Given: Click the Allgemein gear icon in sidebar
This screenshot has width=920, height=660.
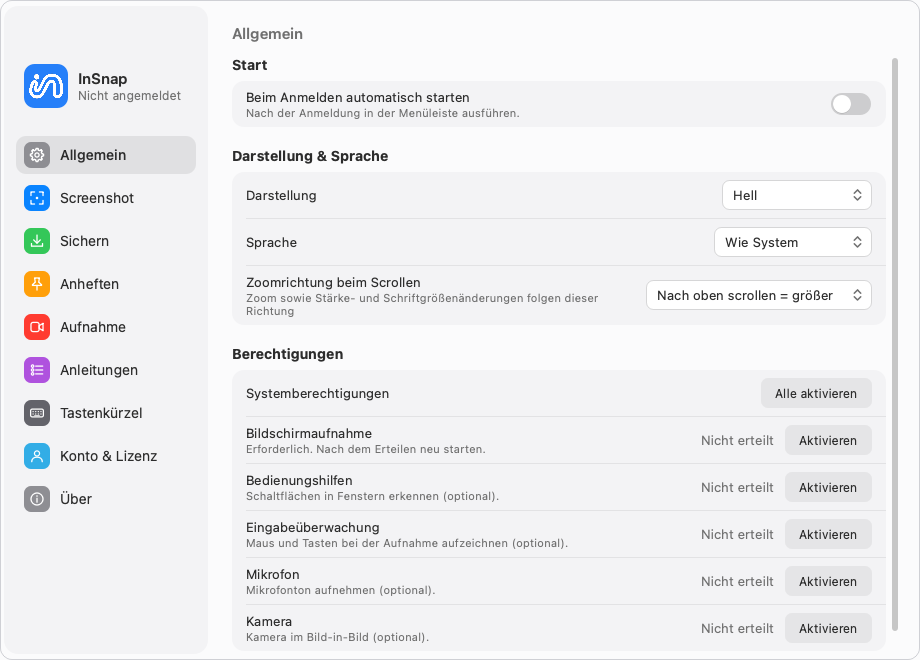Looking at the screenshot, I should (37, 155).
